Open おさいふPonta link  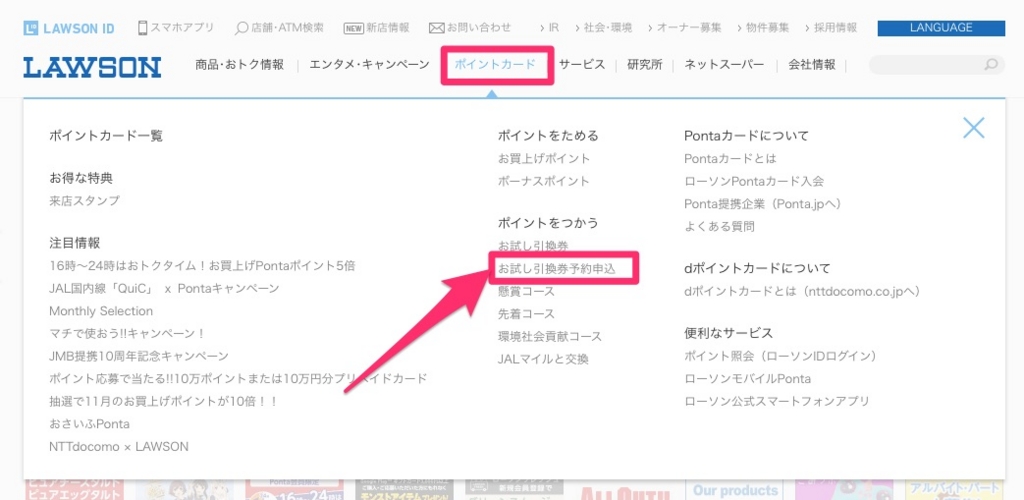click(89, 424)
